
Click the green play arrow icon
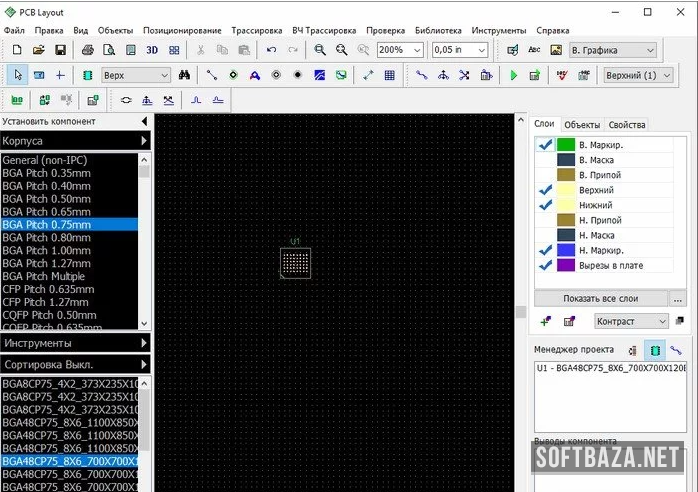coord(514,75)
